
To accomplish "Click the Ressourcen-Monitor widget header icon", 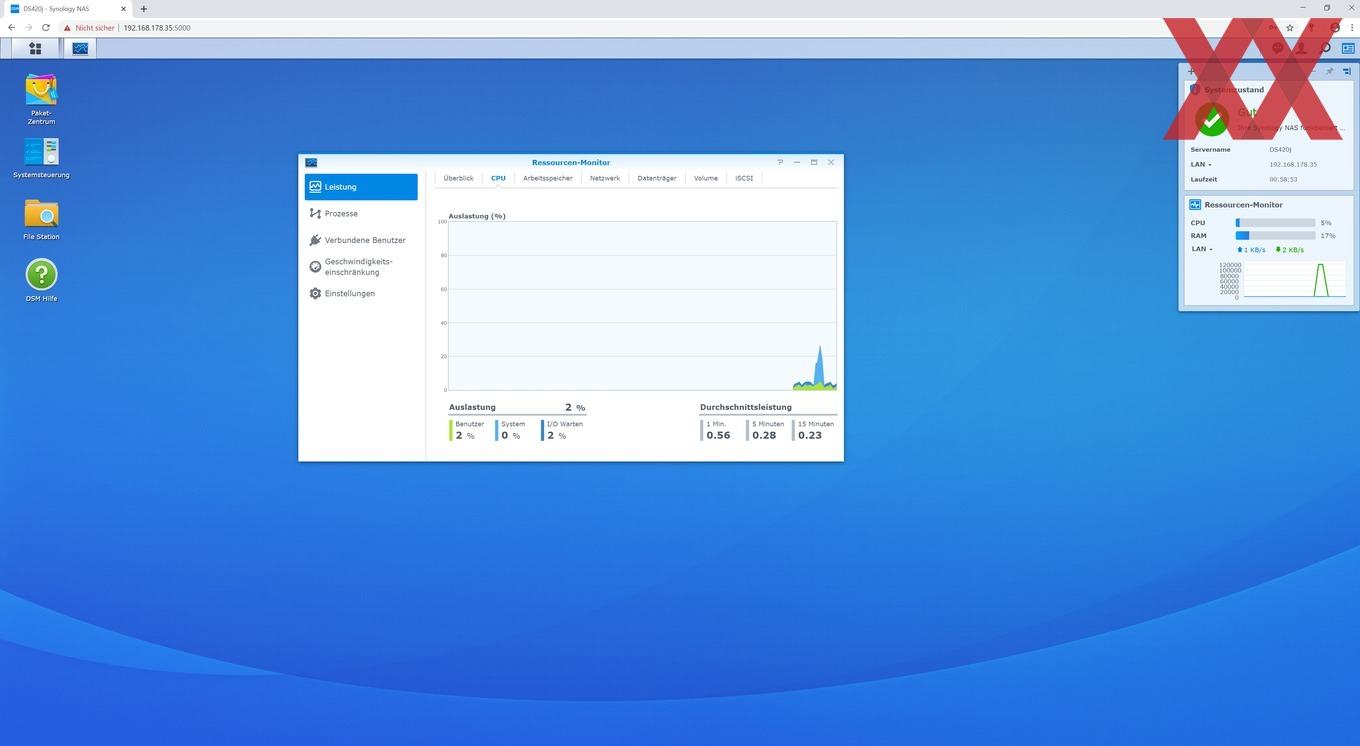I will pyautogui.click(x=1195, y=204).
